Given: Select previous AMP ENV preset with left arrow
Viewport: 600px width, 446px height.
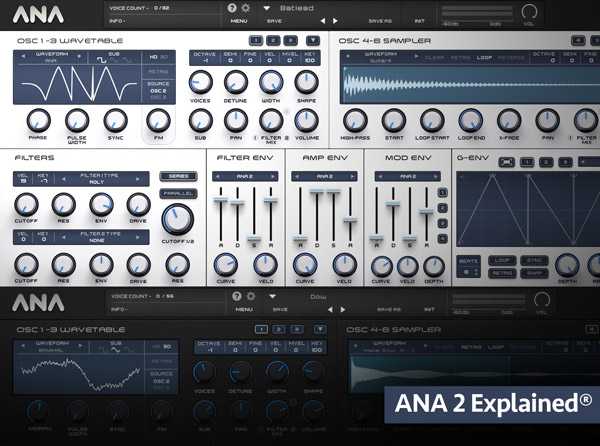Looking at the screenshot, I should coord(296,176).
